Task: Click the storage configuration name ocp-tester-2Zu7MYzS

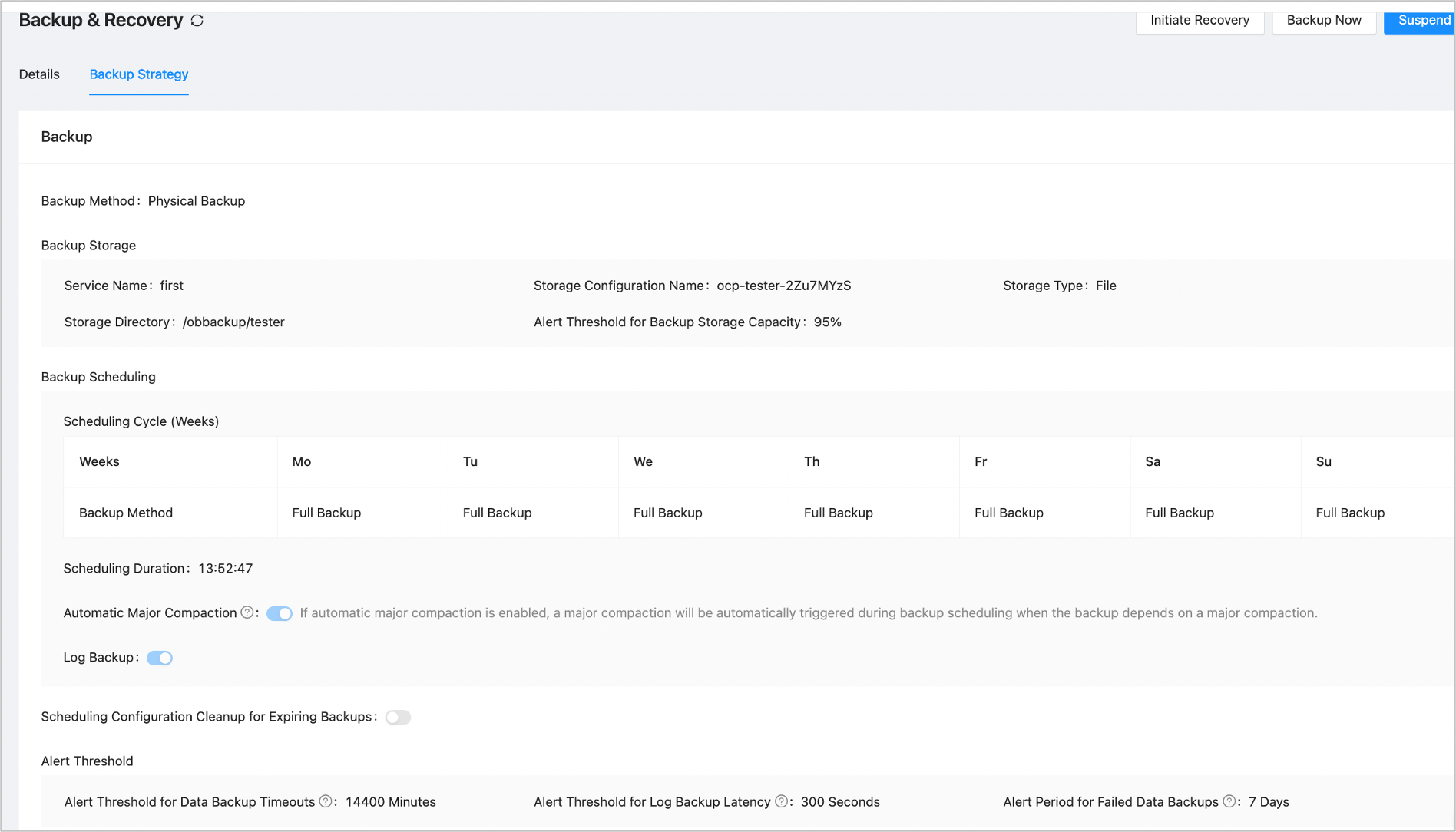Action: pos(784,286)
